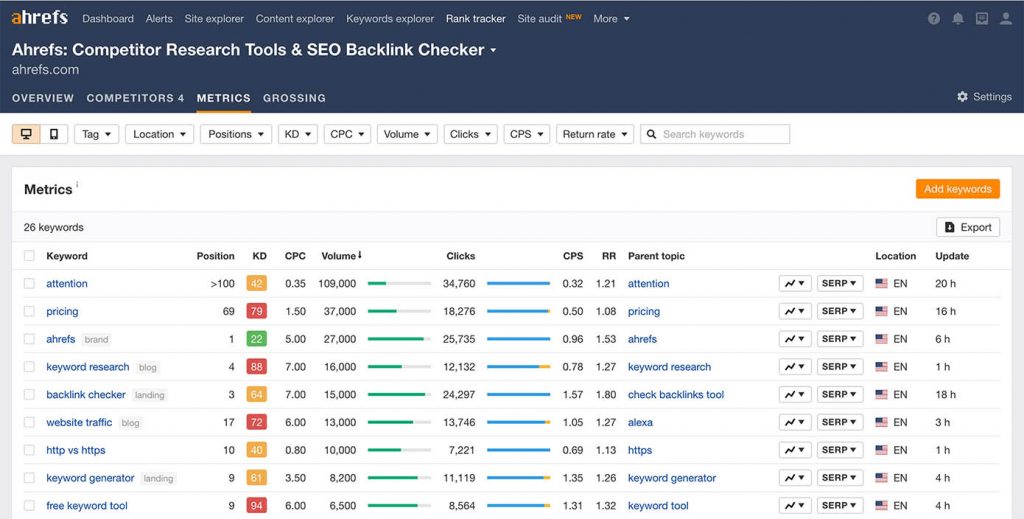Viewport: 1024px width, 519px height.
Task: Focus the Search keywords input field
Action: pyautogui.click(x=722, y=134)
